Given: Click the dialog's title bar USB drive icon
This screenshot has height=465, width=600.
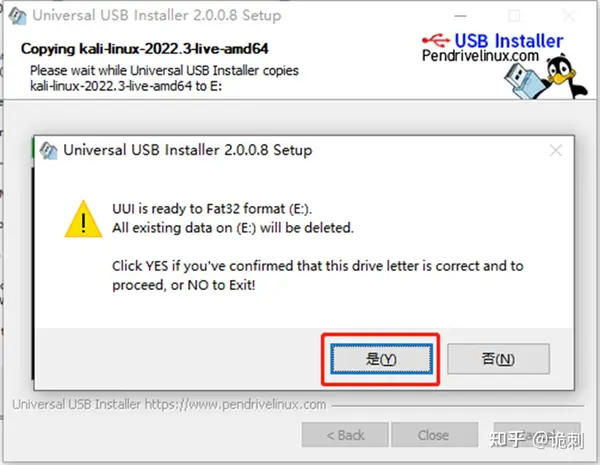Looking at the screenshot, I should tap(49, 150).
